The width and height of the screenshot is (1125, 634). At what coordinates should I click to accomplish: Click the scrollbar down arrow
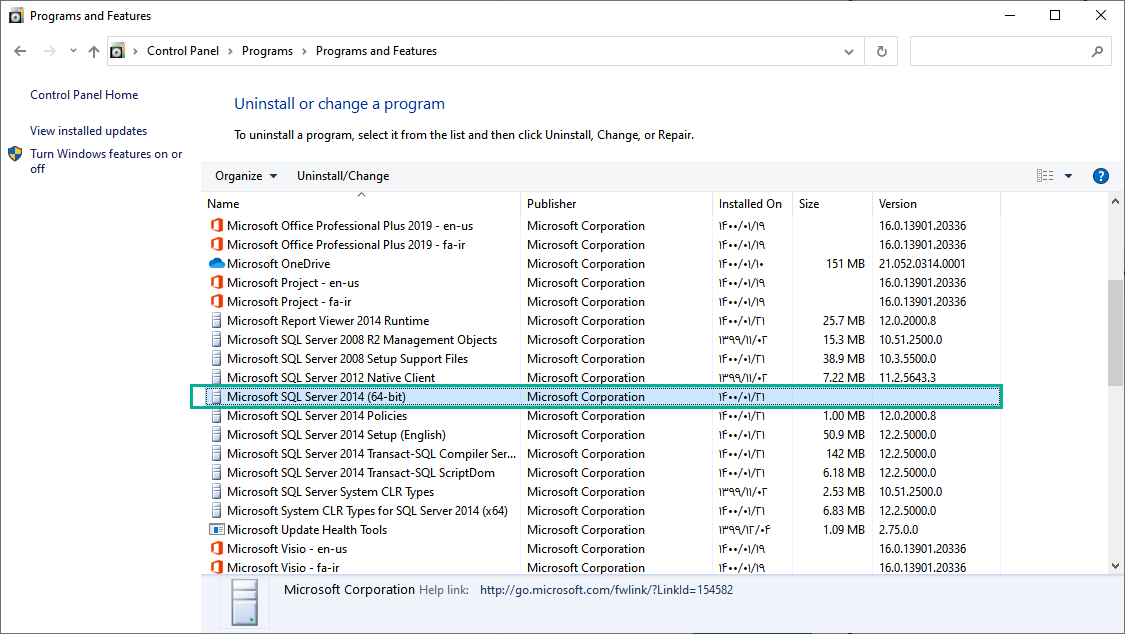(1116, 566)
